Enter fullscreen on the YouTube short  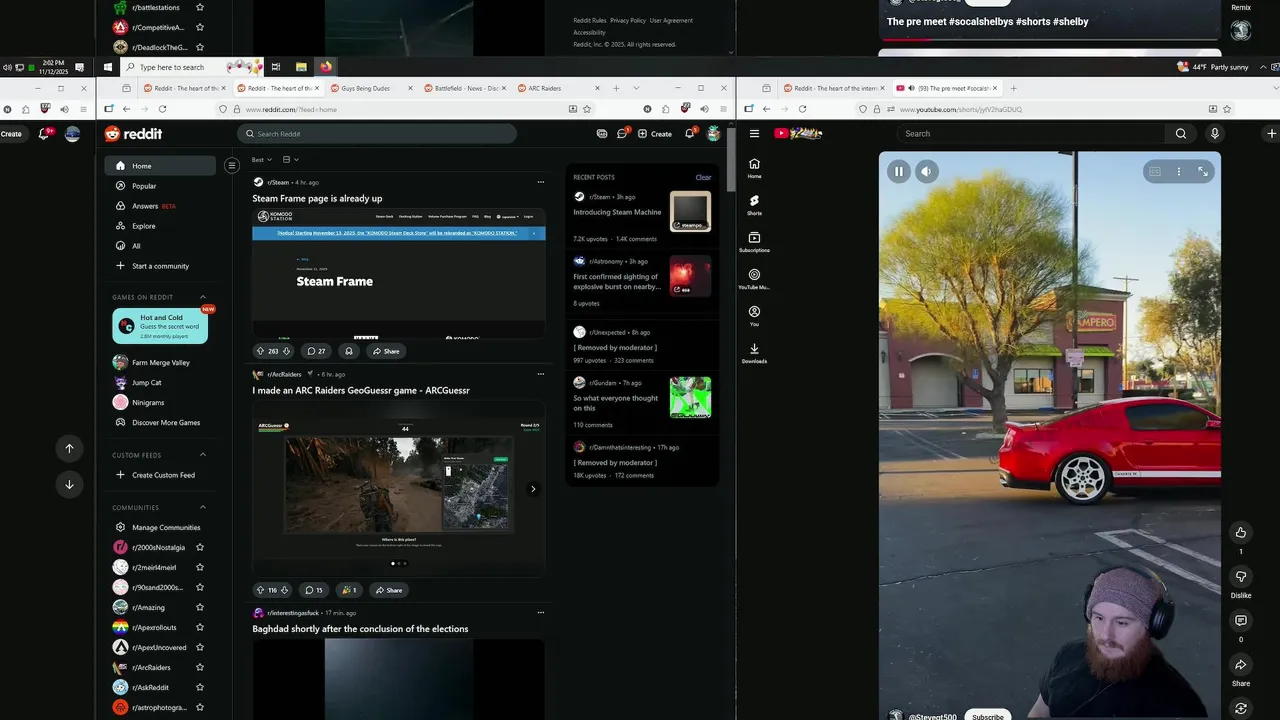[1203, 171]
